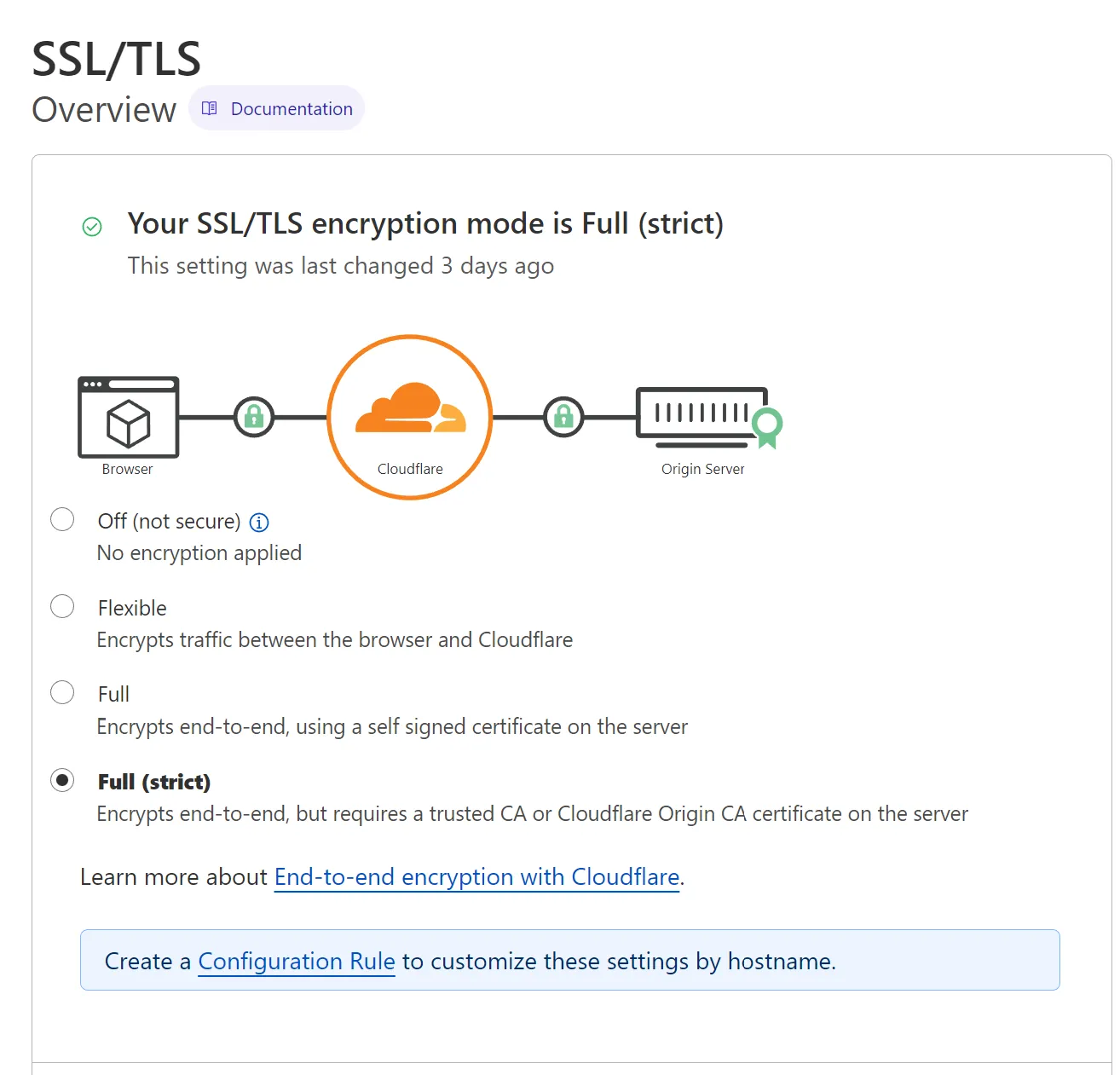Click the SSL/TLS page title
The image size is (1120, 1075).
point(116,58)
